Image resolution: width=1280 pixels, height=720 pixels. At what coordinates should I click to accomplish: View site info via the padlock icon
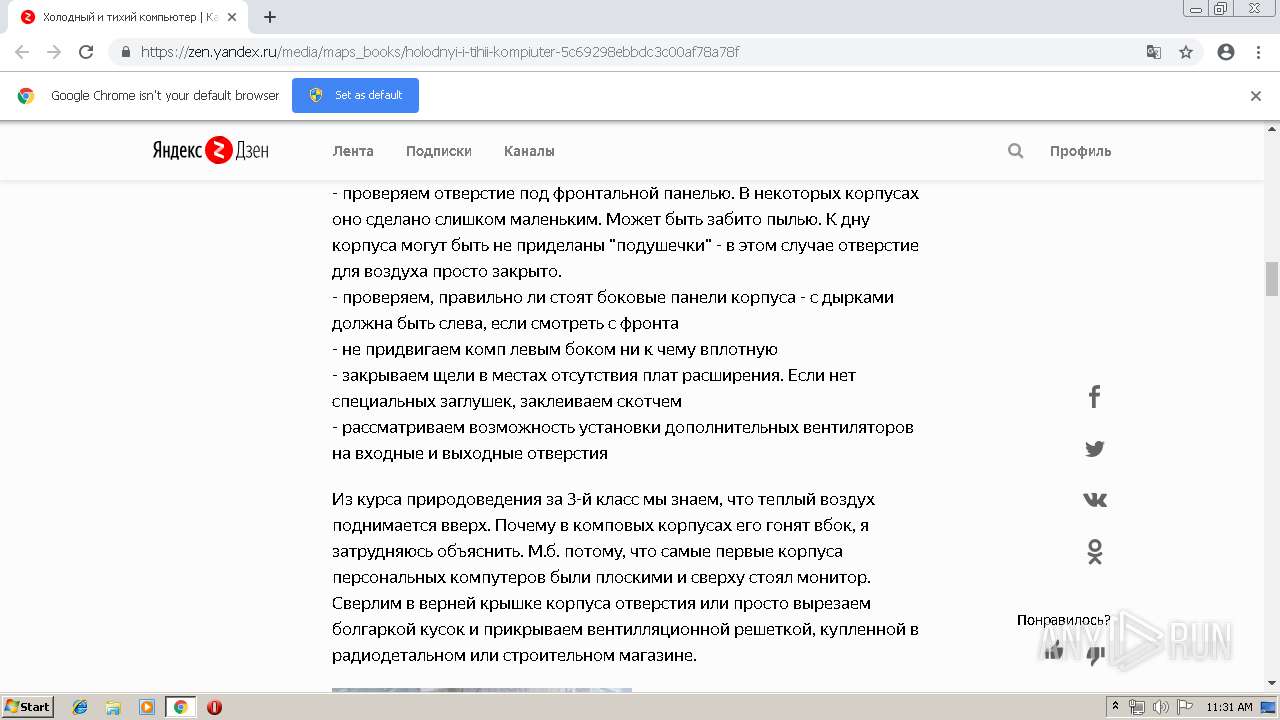[125, 52]
